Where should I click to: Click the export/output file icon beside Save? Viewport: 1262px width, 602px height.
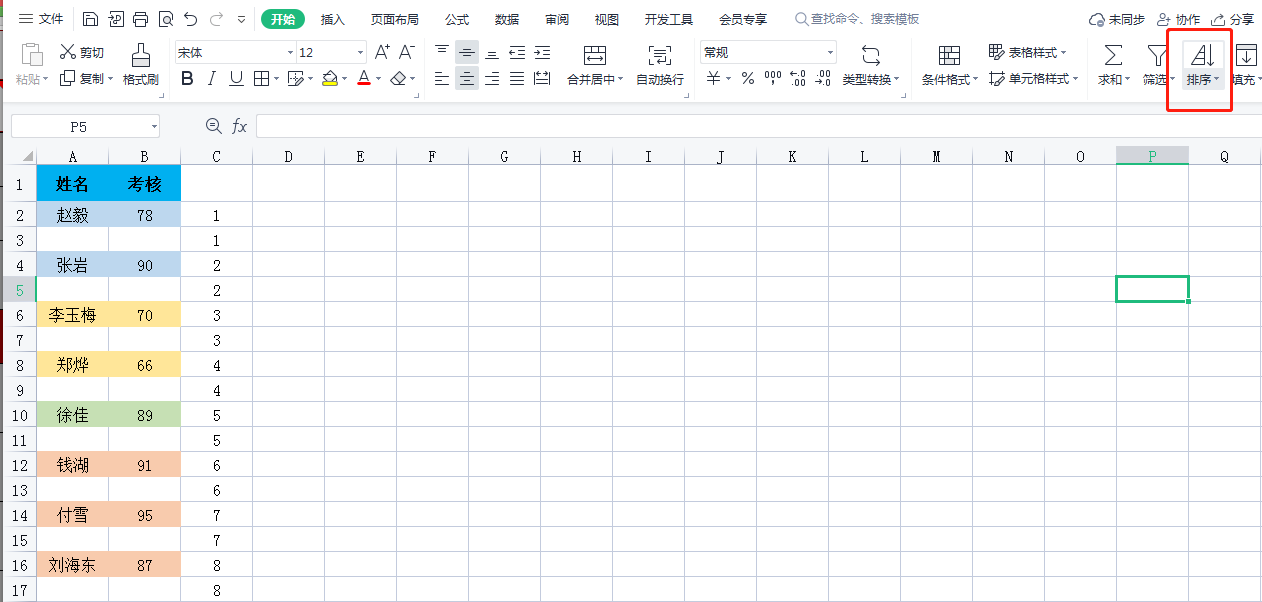click(x=116, y=19)
